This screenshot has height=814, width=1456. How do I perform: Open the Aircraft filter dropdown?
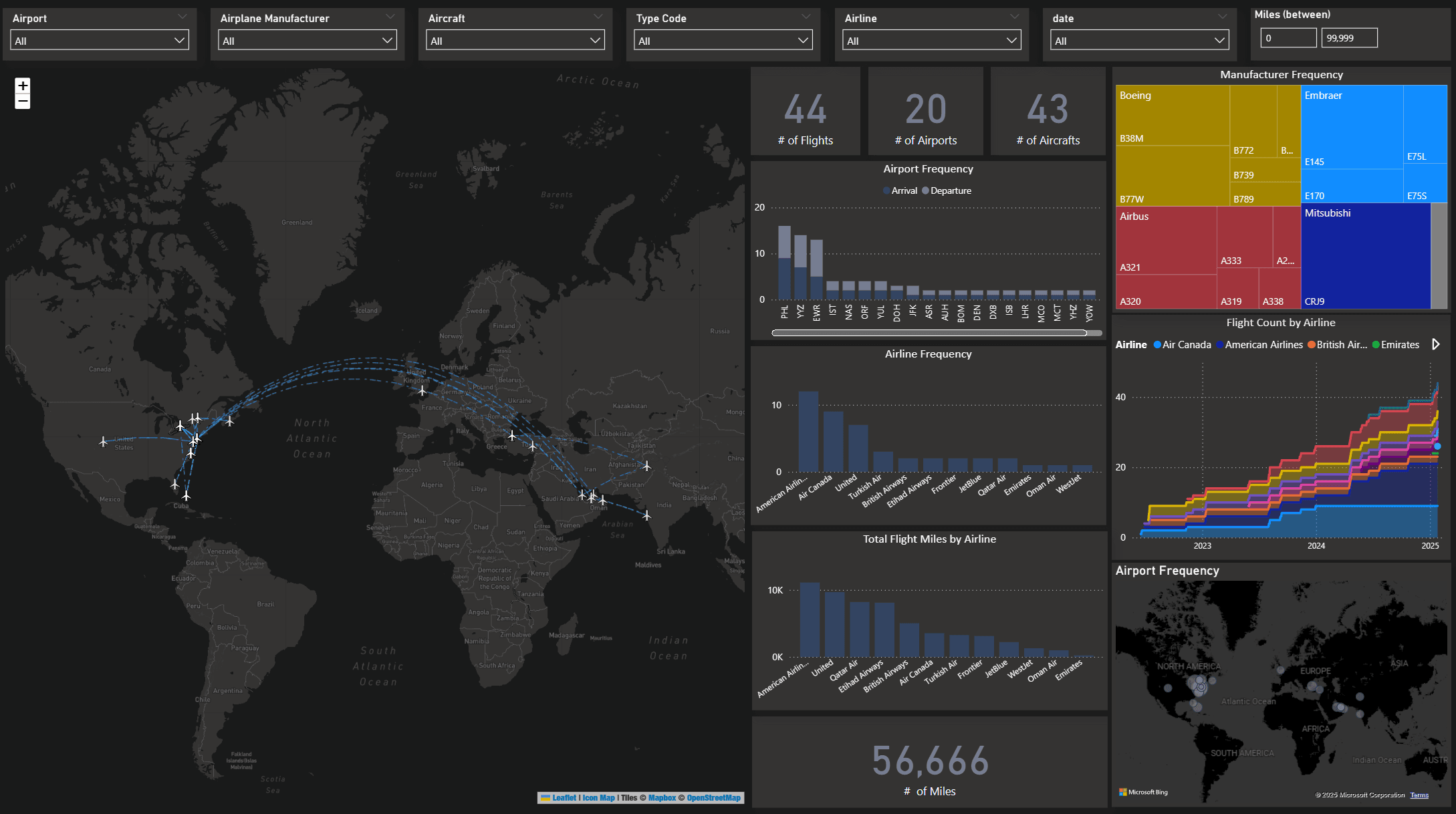[595, 40]
